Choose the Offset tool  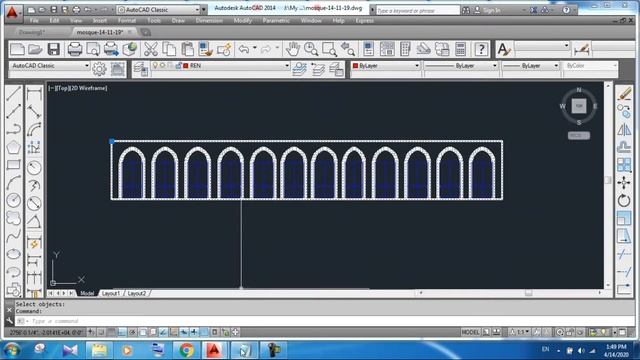click(624, 147)
